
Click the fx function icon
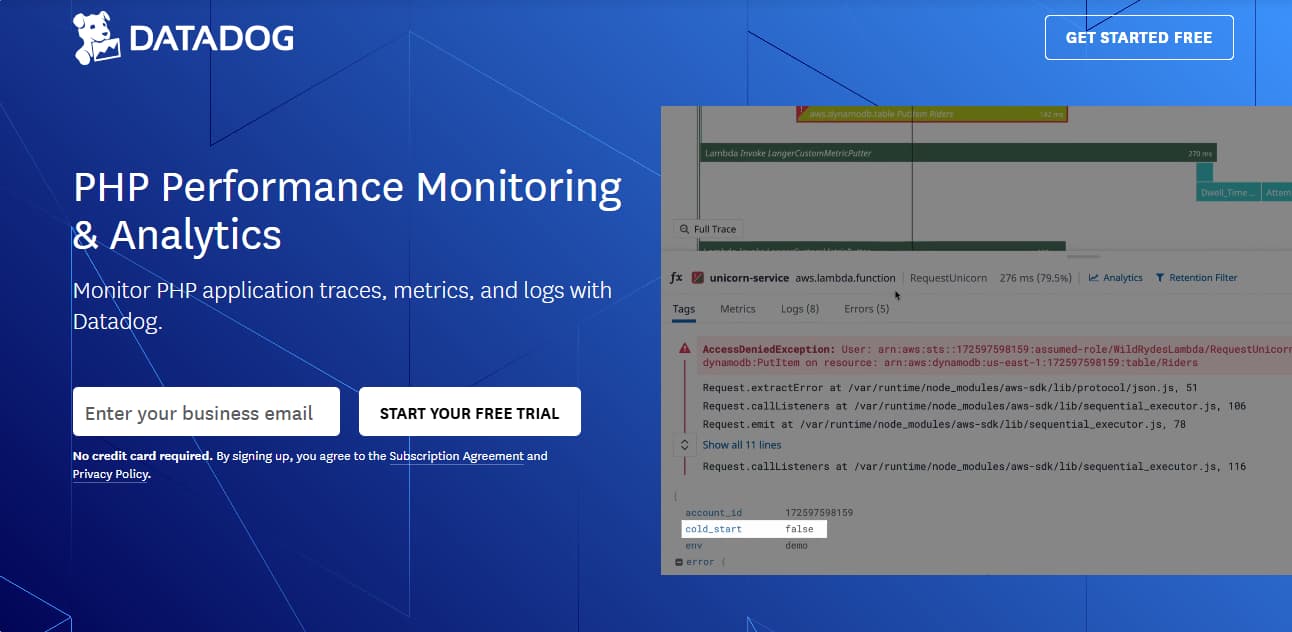[x=676, y=278]
